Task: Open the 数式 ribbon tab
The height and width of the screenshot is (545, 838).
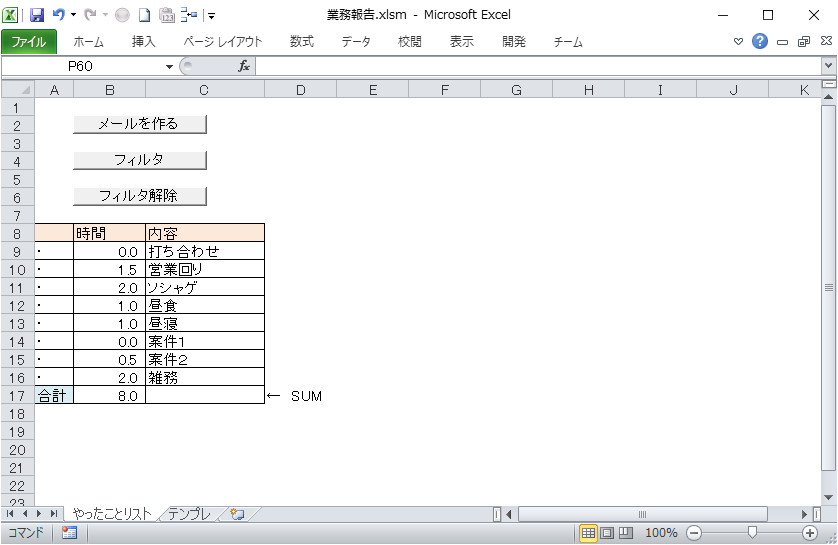Action: point(301,42)
